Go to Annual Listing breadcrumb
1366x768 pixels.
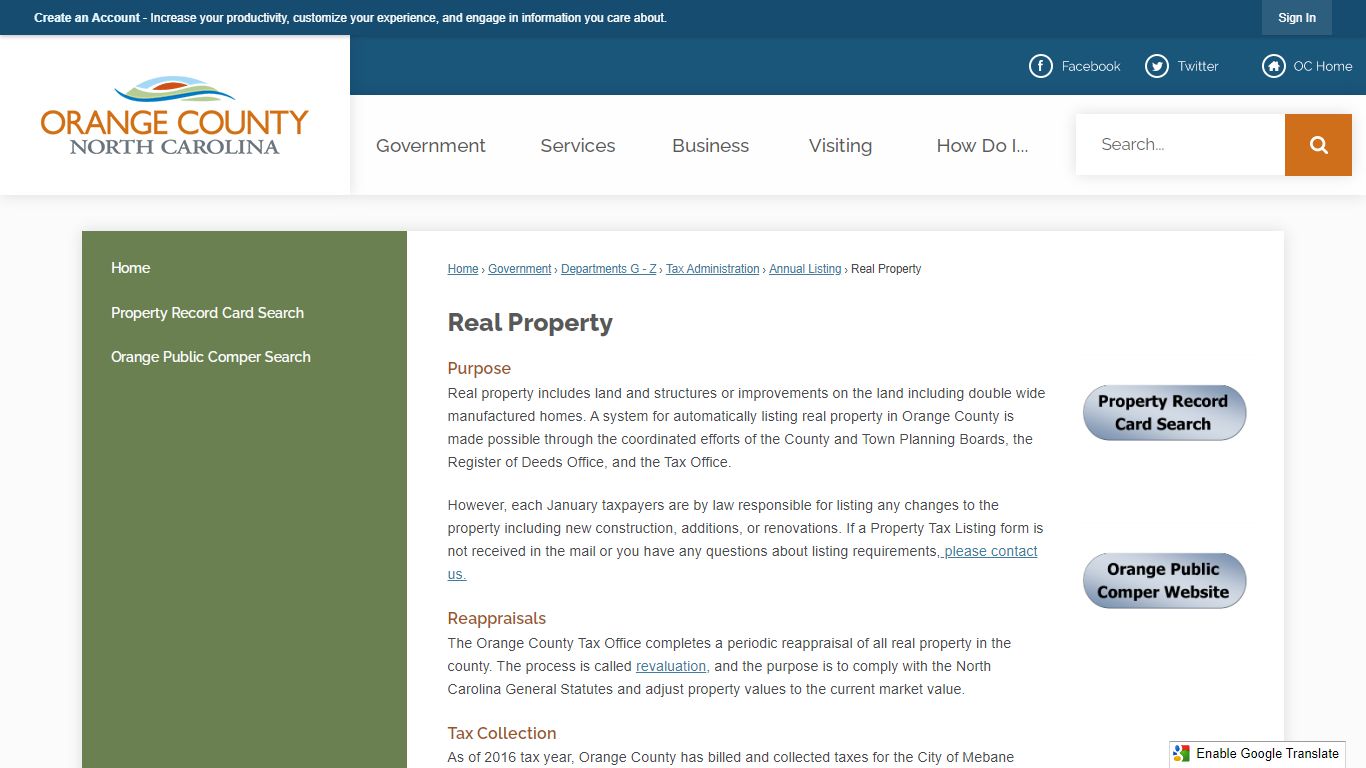(x=805, y=269)
